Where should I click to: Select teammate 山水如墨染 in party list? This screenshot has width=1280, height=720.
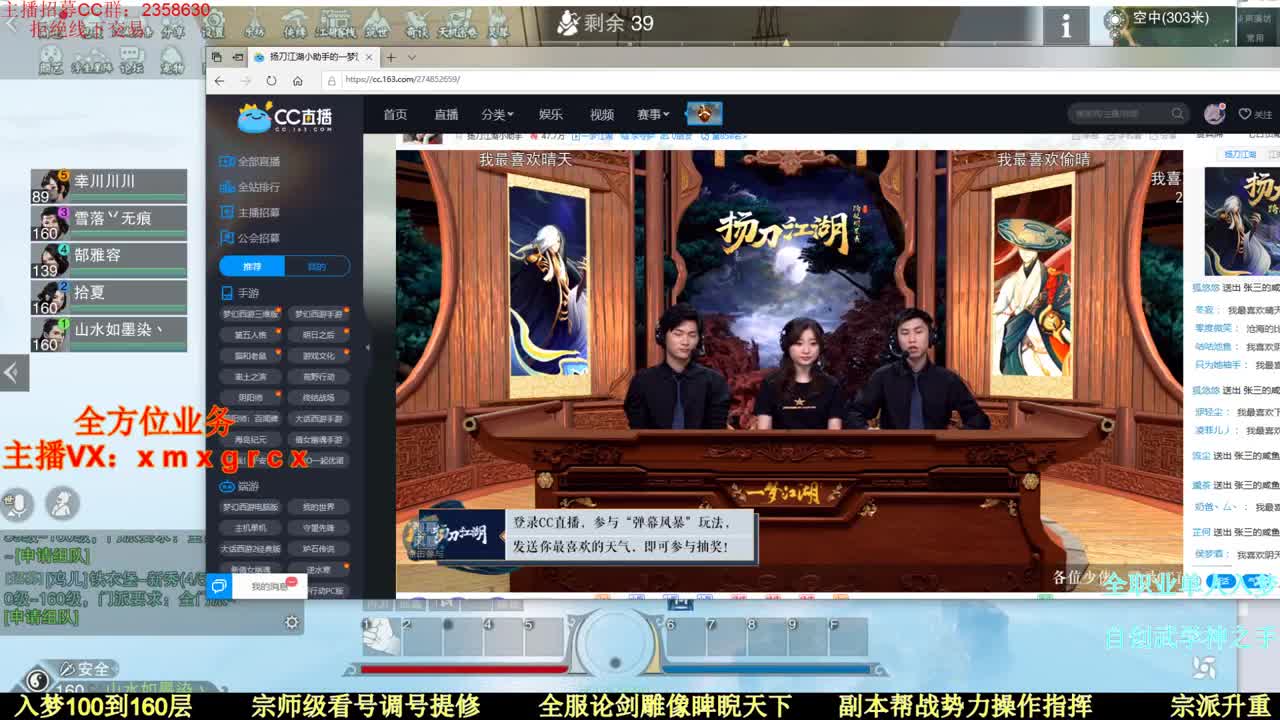[x=108, y=333]
